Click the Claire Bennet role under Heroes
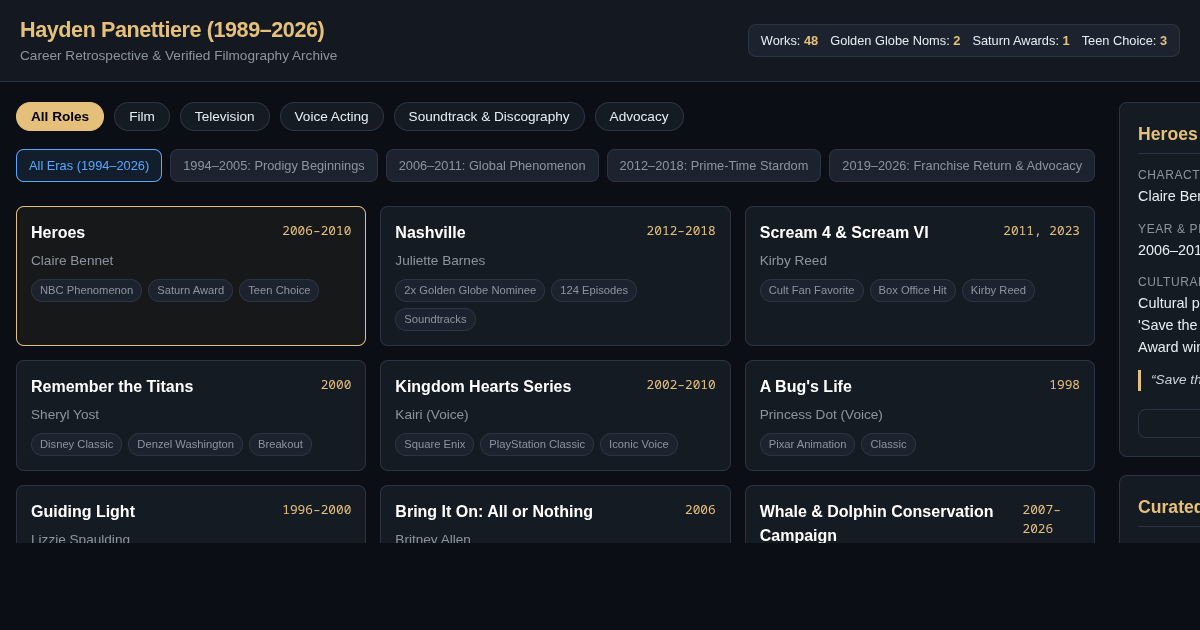Image resolution: width=1200 pixels, height=630 pixels. (x=72, y=261)
